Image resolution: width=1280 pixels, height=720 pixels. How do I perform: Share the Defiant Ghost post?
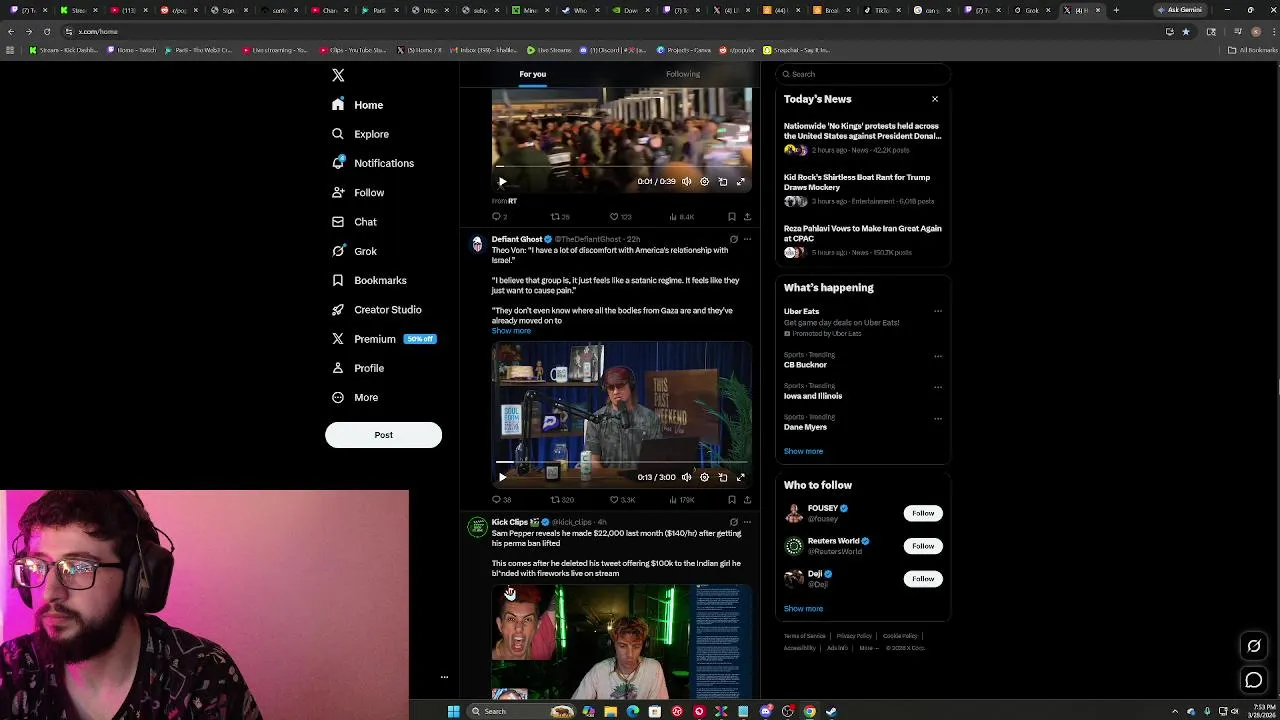click(x=747, y=500)
